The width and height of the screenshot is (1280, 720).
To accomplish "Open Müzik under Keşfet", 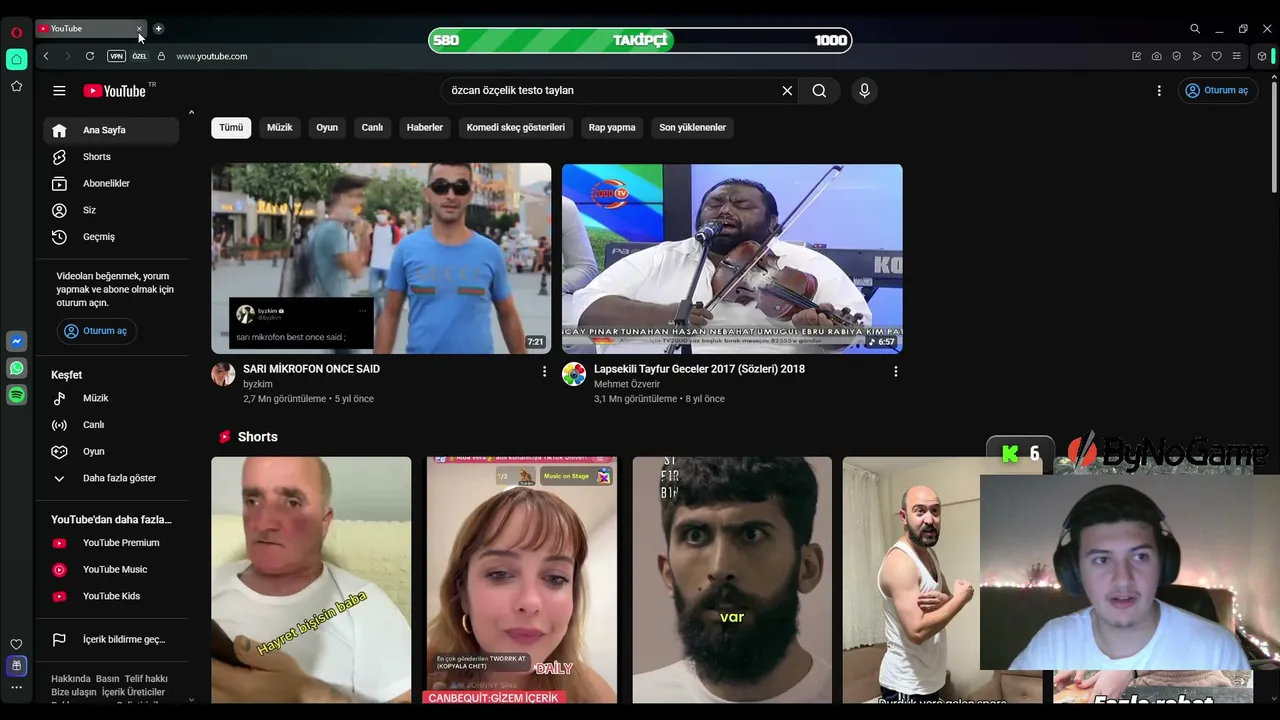I will click(111, 398).
